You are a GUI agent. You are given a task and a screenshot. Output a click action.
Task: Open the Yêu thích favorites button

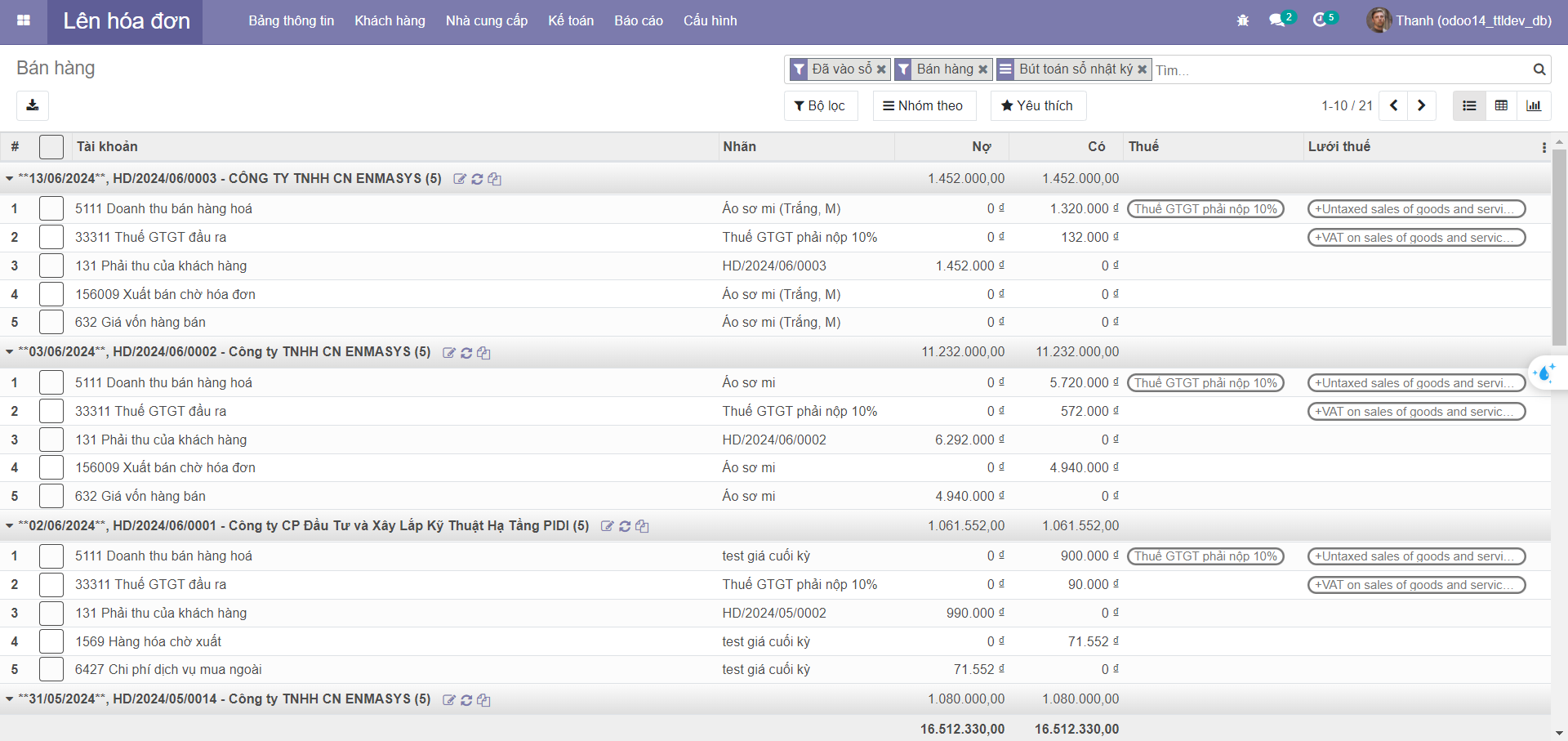(x=1037, y=105)
